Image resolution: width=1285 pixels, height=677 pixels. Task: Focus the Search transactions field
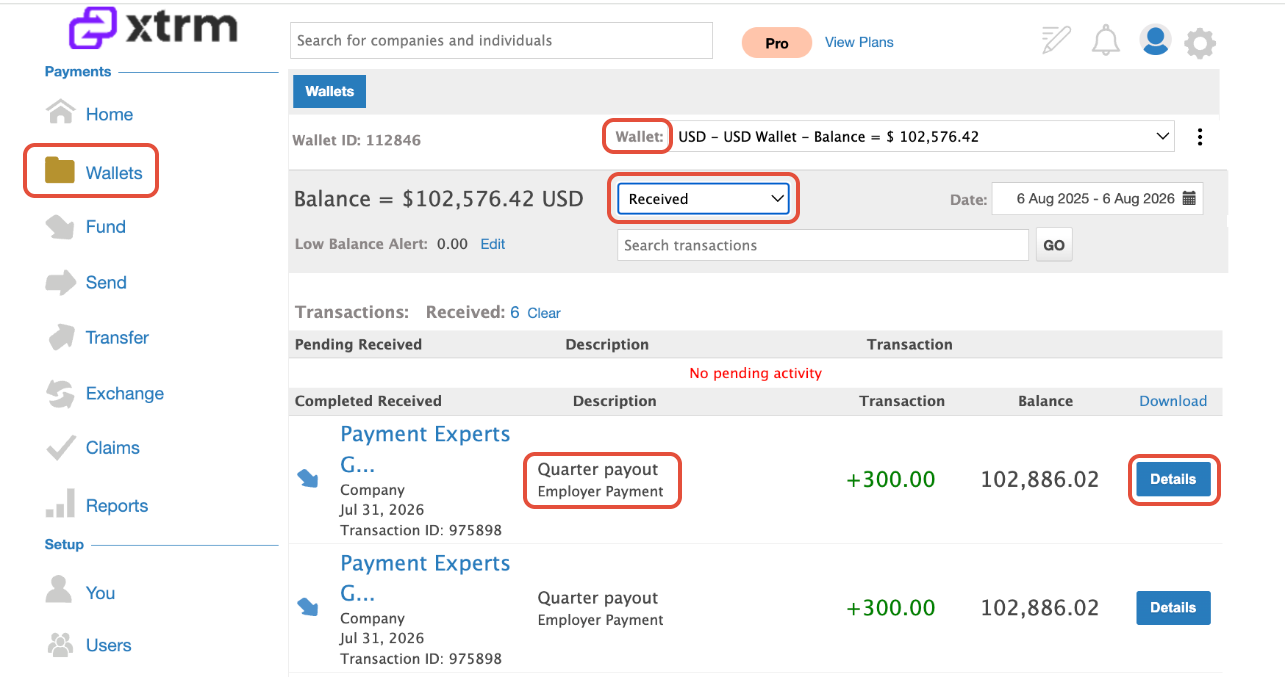point(823,245)
